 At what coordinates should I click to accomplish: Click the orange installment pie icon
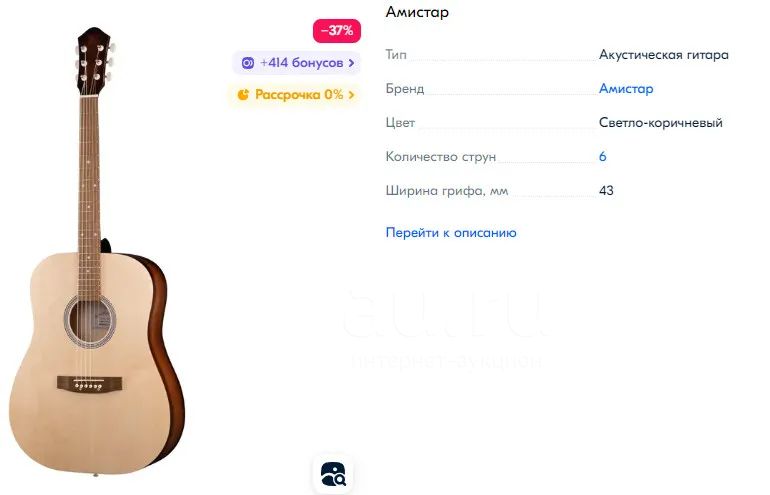click(243, 94)
